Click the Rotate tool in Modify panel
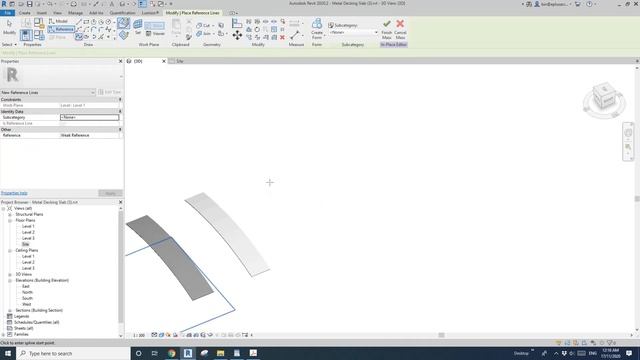Viewport: 640px width, 360px height. [x=257, y=29]
